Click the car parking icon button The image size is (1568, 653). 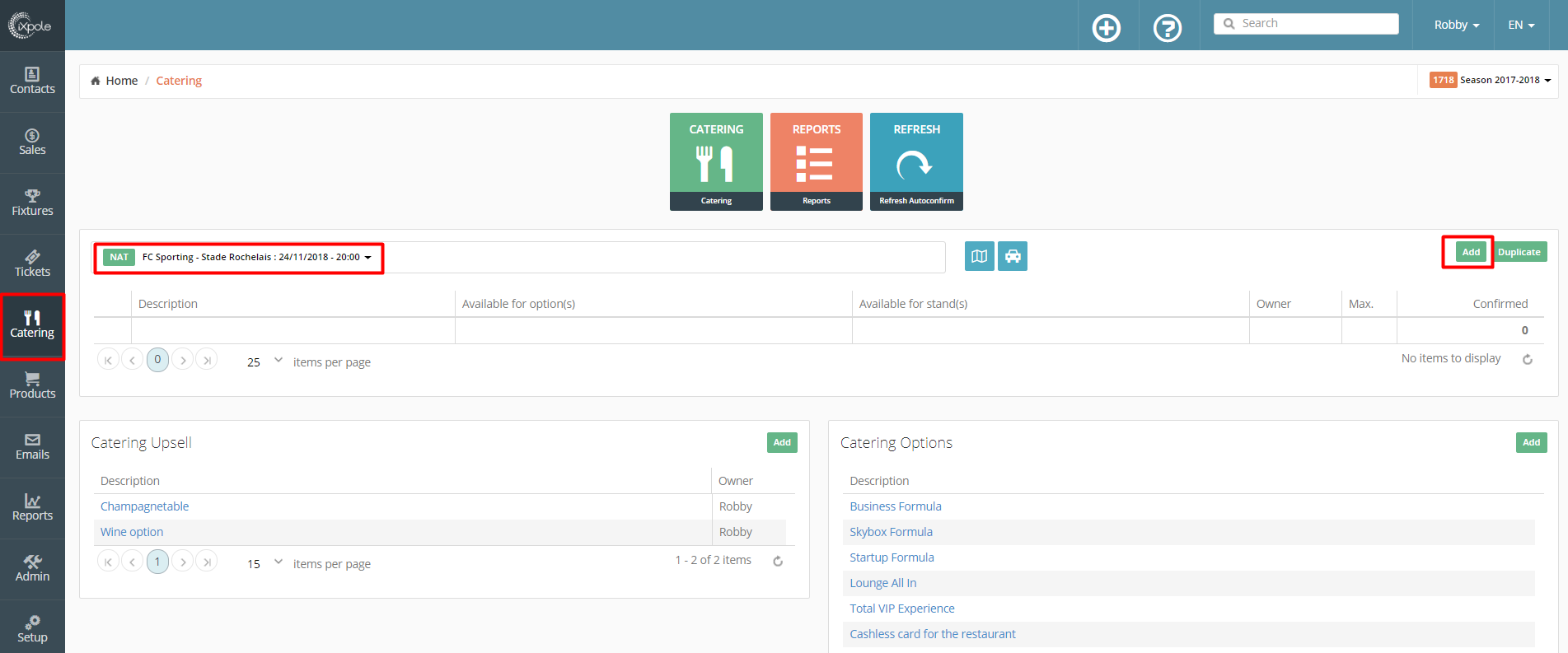1013,256
